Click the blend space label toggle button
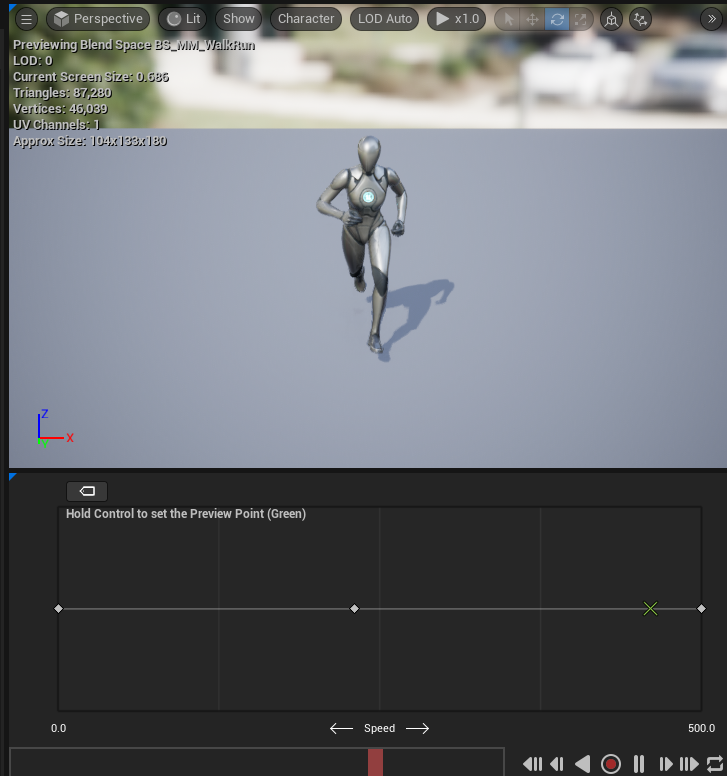727x776 pixels. (87, 491)
